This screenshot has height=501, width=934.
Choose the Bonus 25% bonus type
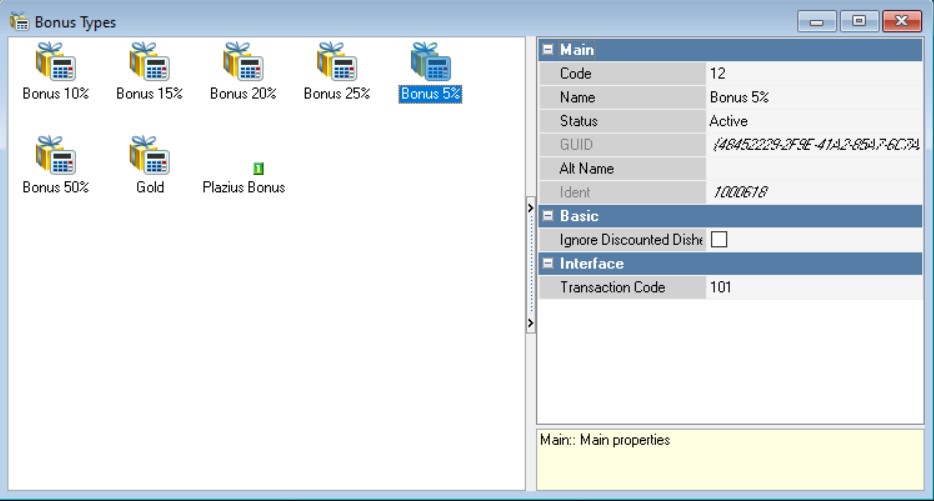pyautogui.click(x=337, y=62)
